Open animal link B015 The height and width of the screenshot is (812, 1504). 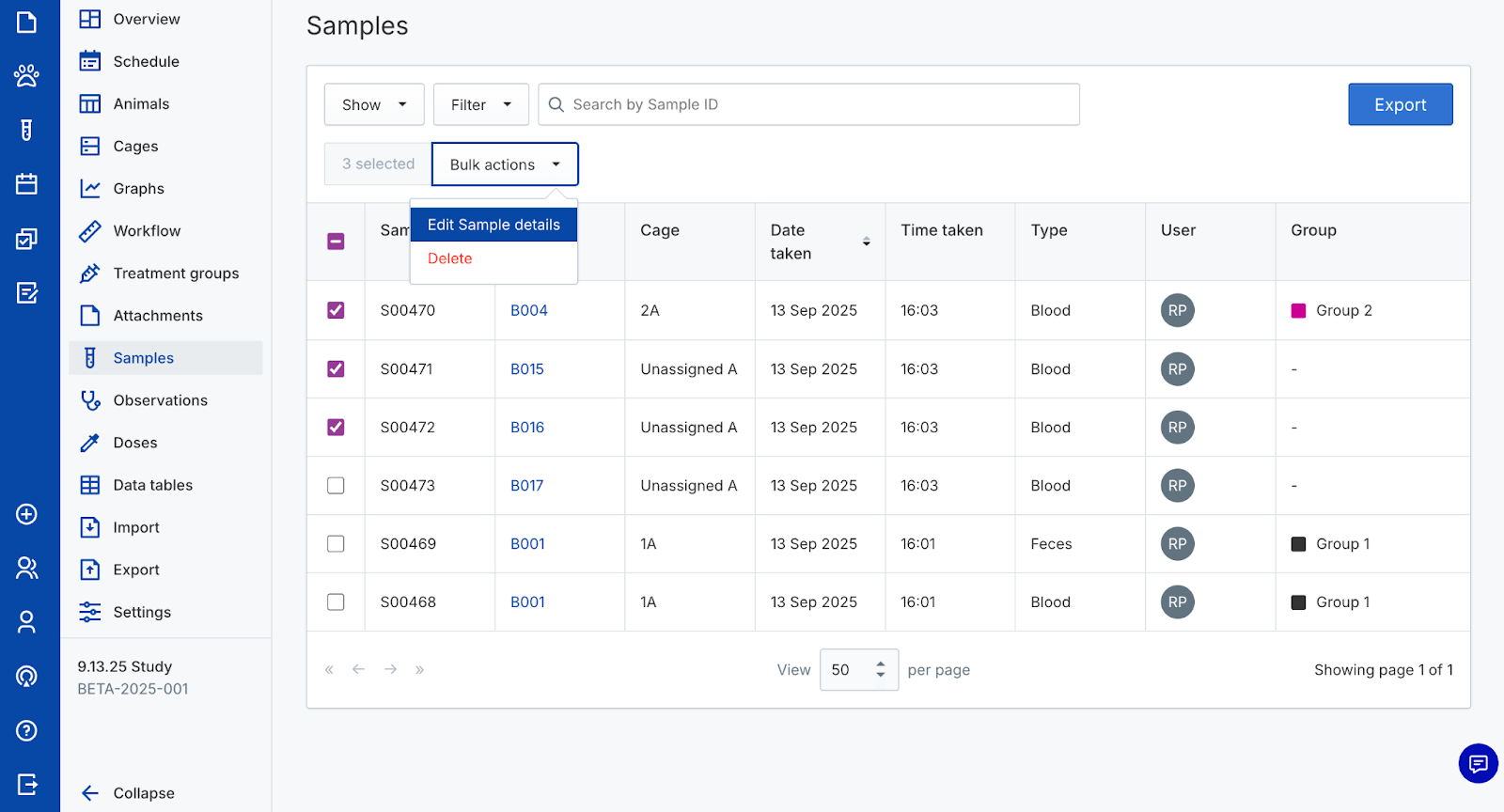[x=527, y=369]
